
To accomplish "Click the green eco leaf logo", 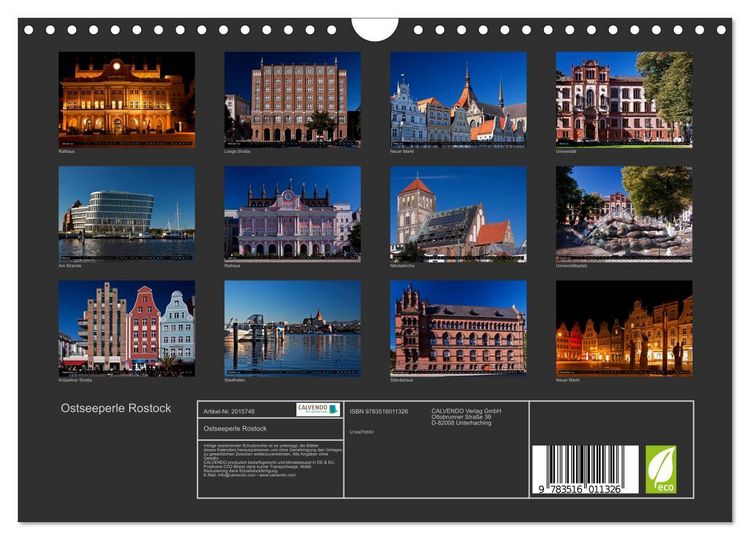I will (661, 469).
